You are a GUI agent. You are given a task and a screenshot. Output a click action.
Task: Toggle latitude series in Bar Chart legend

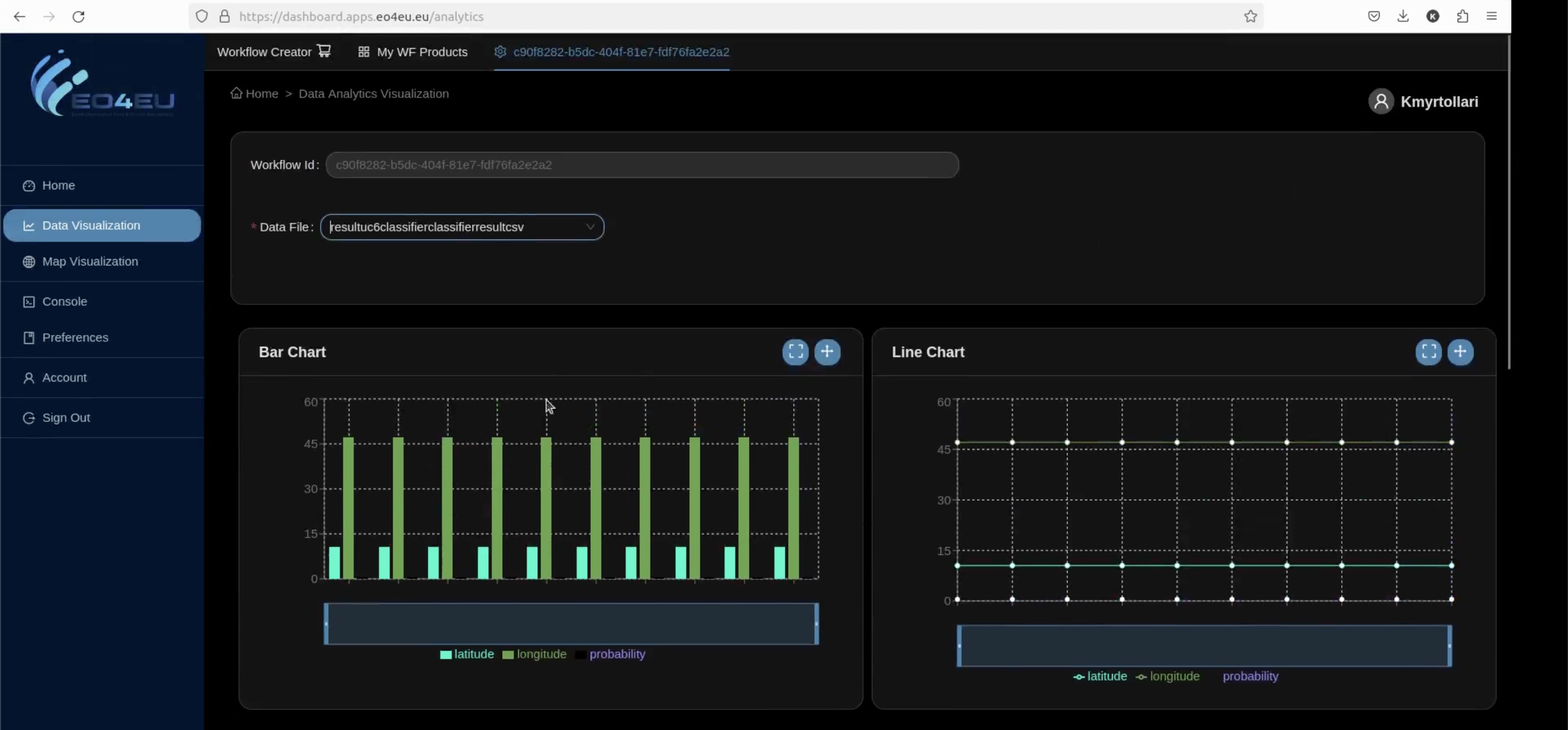pyautogui.click(x=467, y=655)
